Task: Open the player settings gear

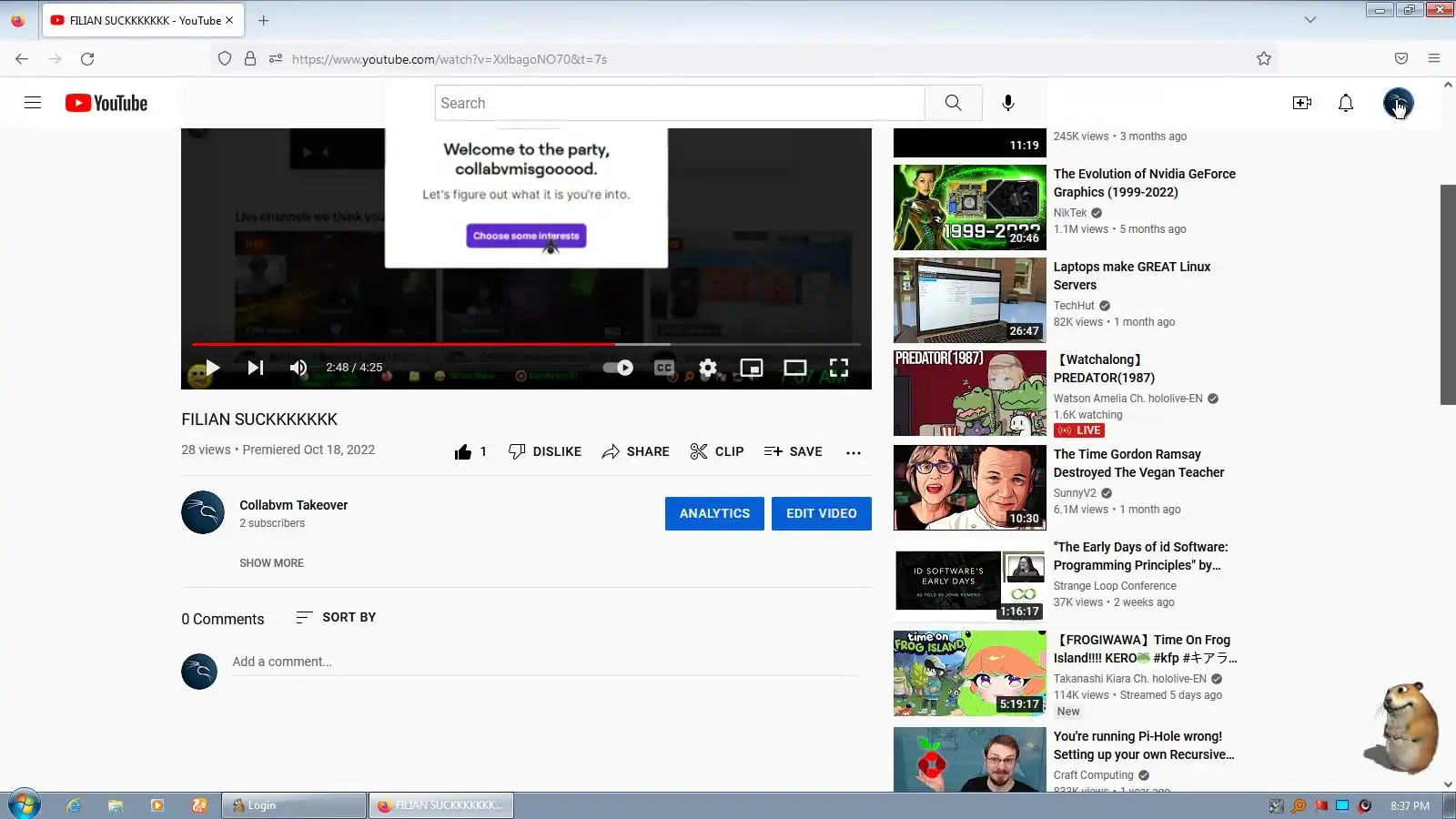Action: click(x=708, y=368)
